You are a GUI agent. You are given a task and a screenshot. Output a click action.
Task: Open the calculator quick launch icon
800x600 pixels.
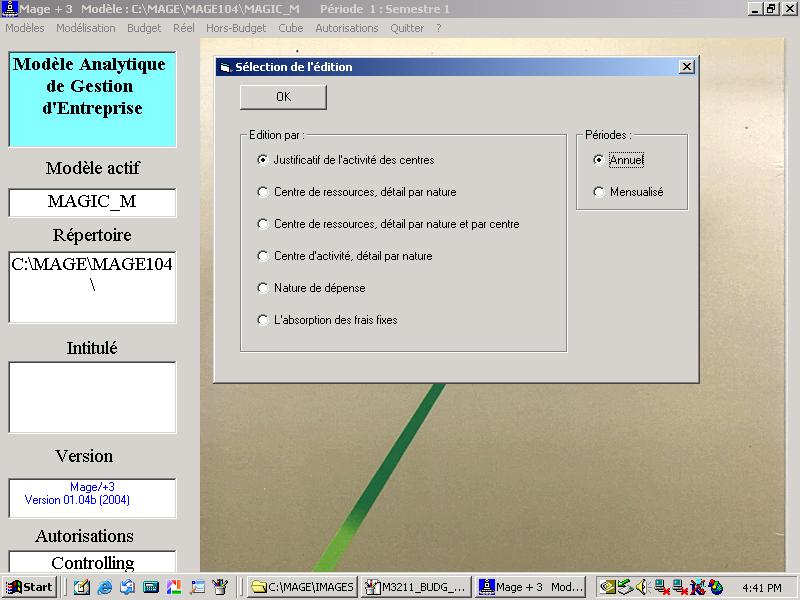pyautogui.click(x=151, y=587)
